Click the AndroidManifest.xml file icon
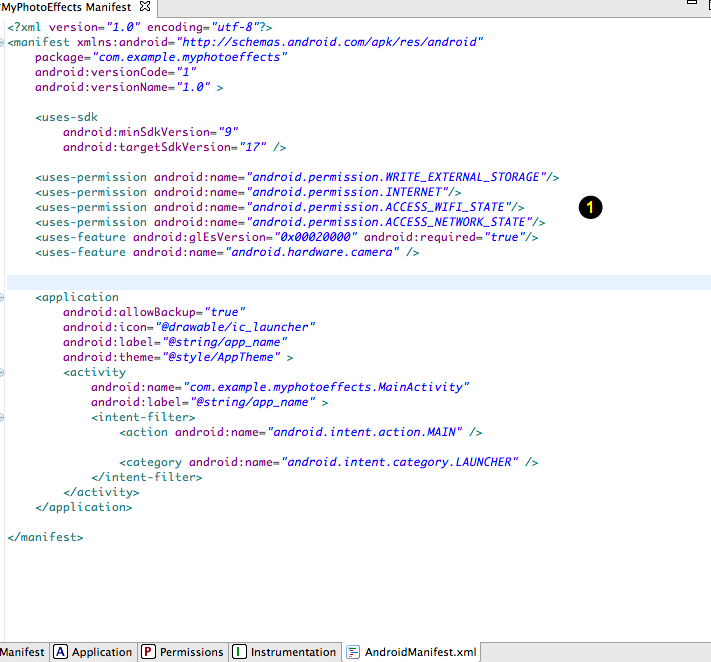The image size is (711, 662). tap(353, 652)
